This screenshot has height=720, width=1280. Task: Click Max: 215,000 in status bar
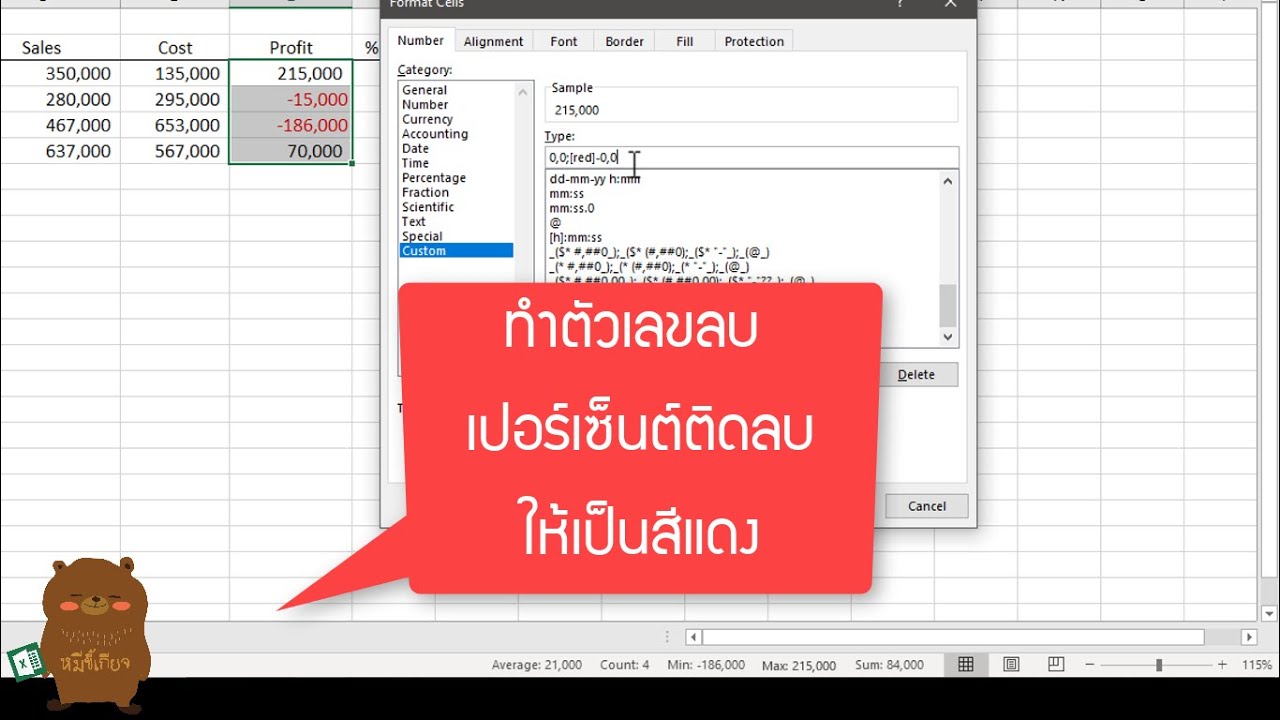pyautogui.click(x=798, y=665)
